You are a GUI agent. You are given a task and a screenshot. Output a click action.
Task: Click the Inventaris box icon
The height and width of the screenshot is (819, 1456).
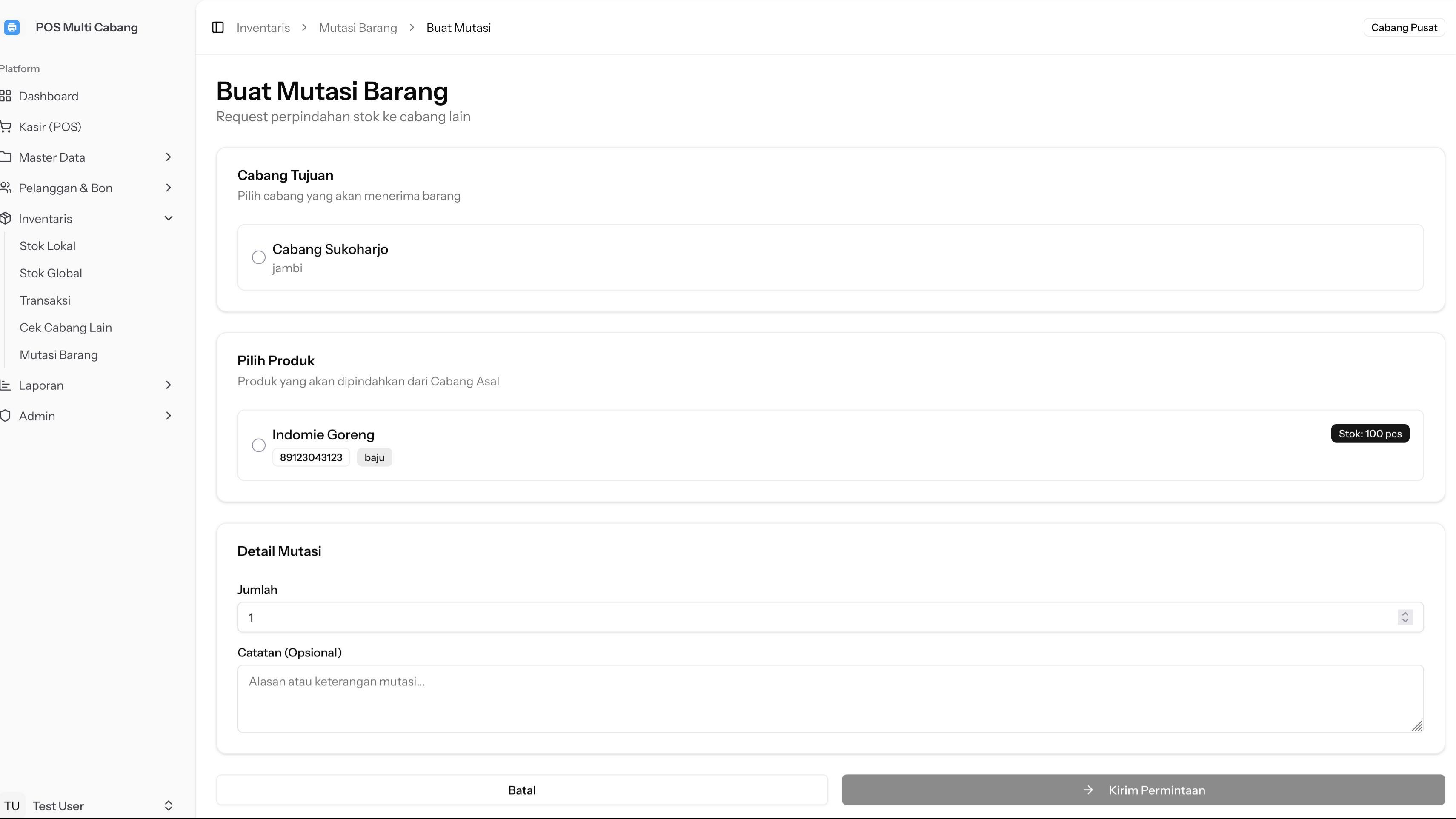click(x=6, y=219)
